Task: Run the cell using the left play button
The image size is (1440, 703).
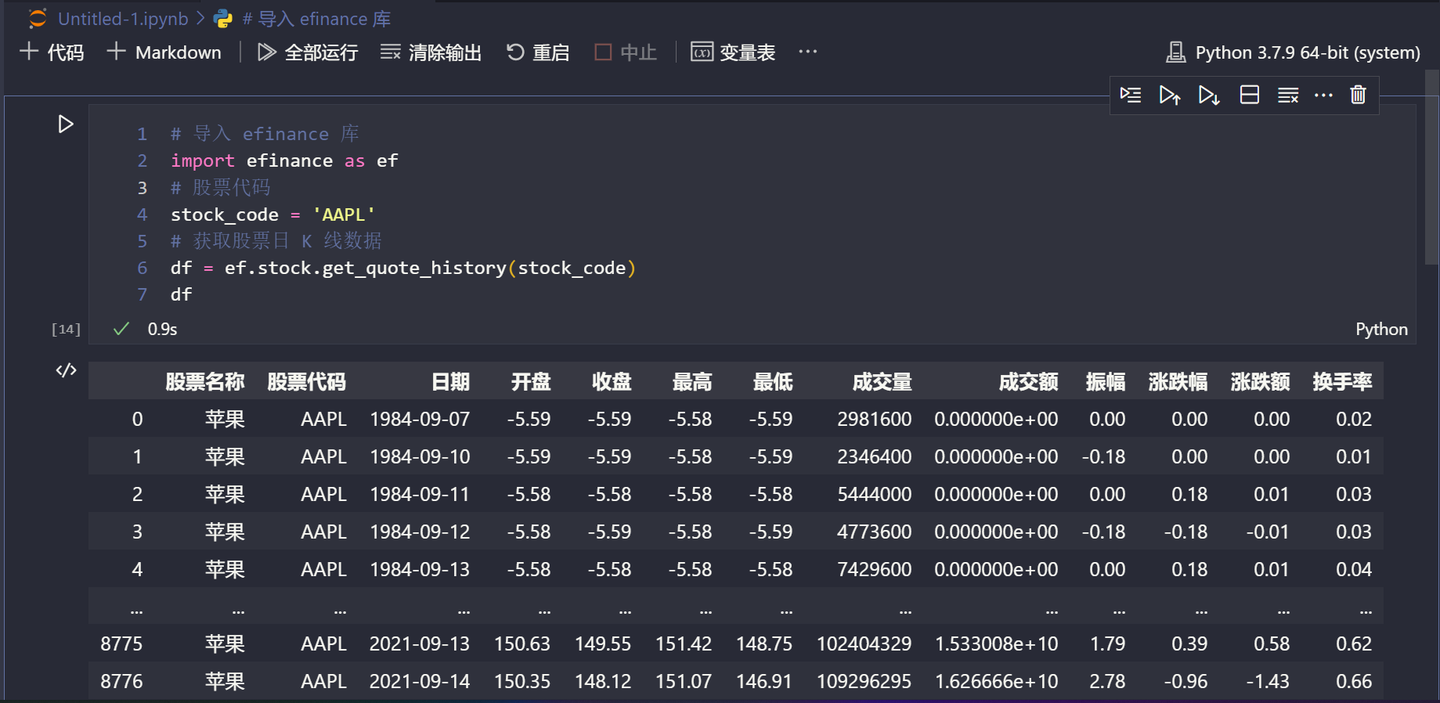Action: pyautogui.click(x=65, y=124)
